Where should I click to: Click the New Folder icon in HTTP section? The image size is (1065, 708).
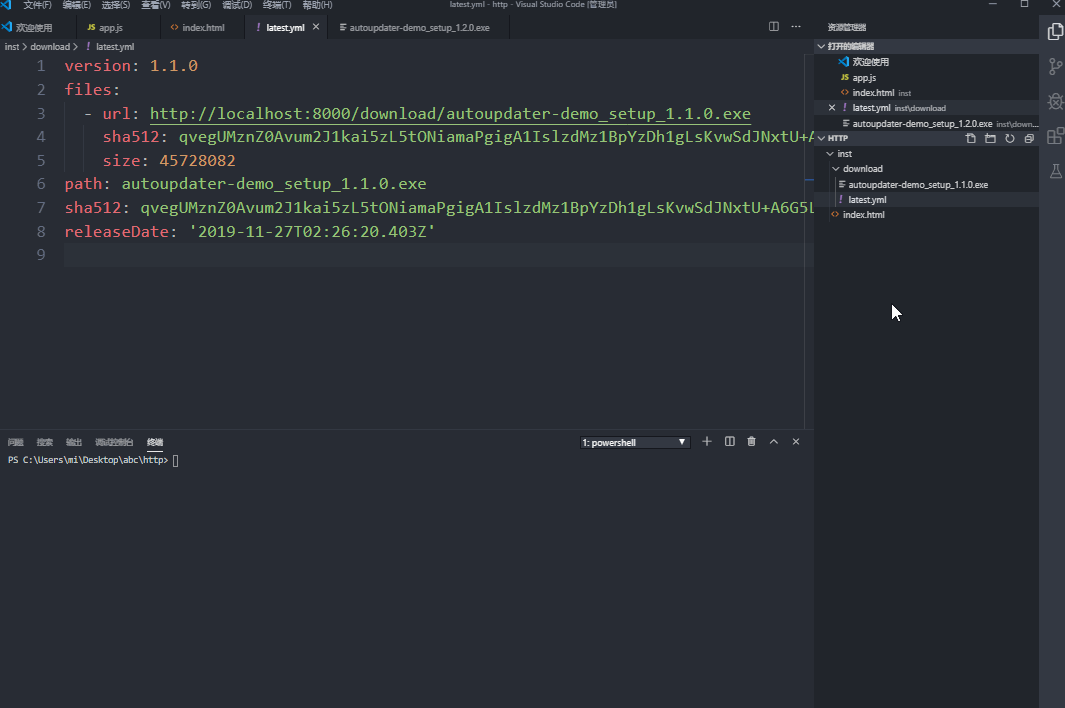(990, 138)
